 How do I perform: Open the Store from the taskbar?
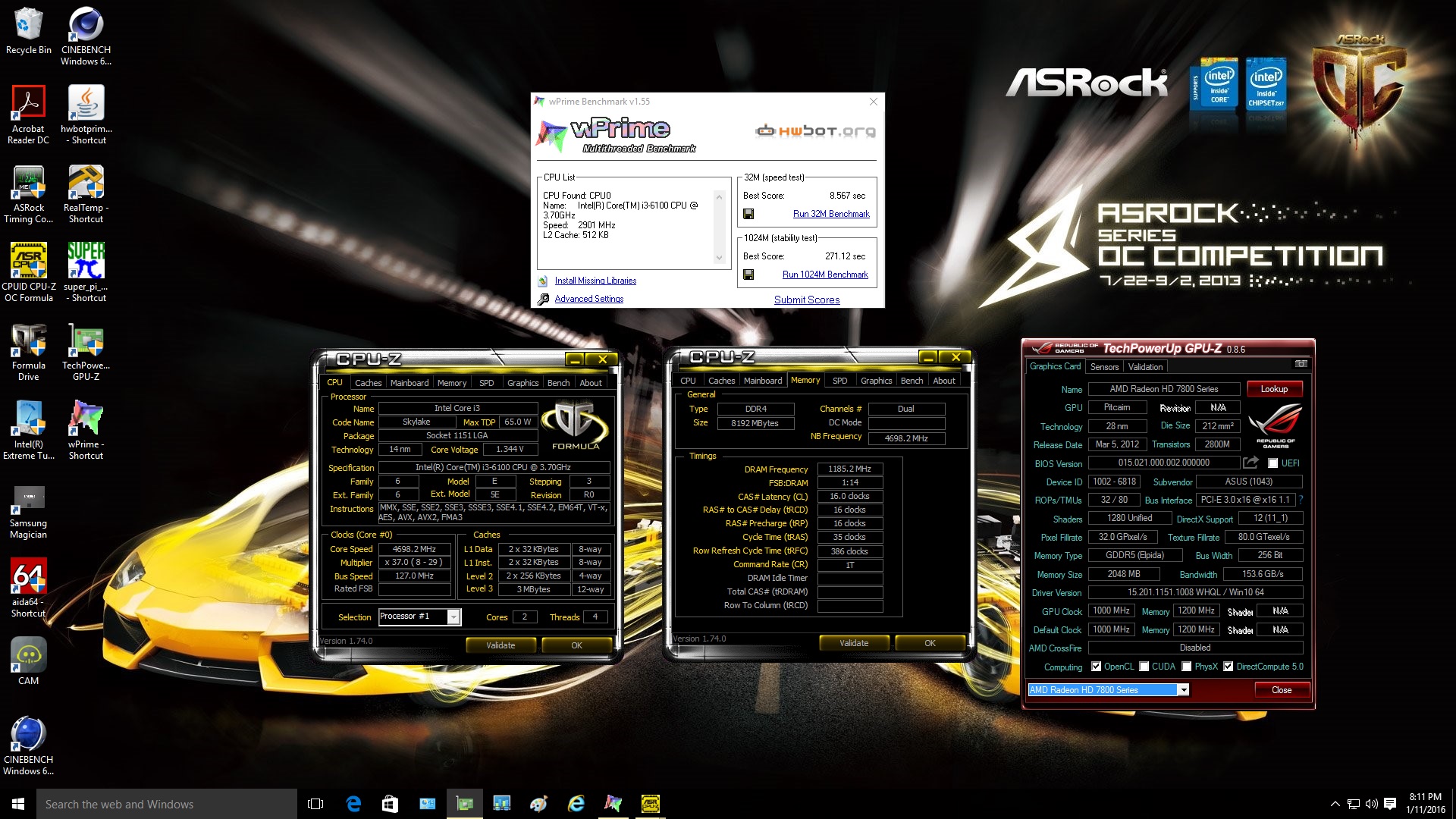point(390,804)
